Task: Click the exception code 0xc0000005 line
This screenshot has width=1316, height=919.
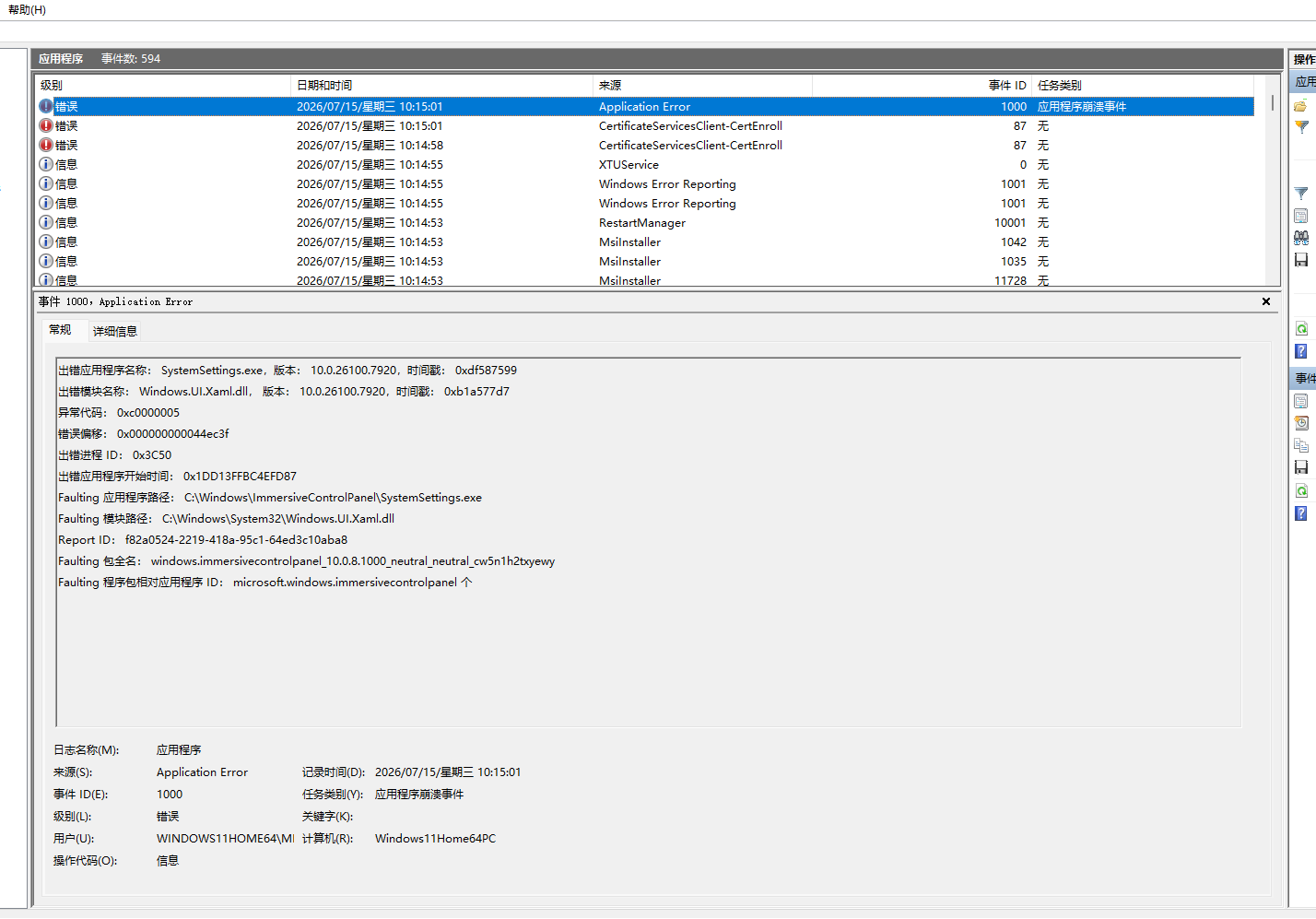Action: [x=119, y=412]
